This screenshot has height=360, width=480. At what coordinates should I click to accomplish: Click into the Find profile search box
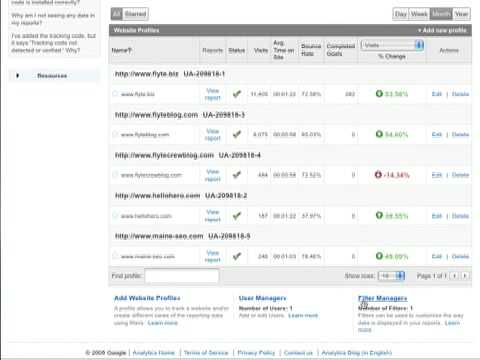coord(182,276)
